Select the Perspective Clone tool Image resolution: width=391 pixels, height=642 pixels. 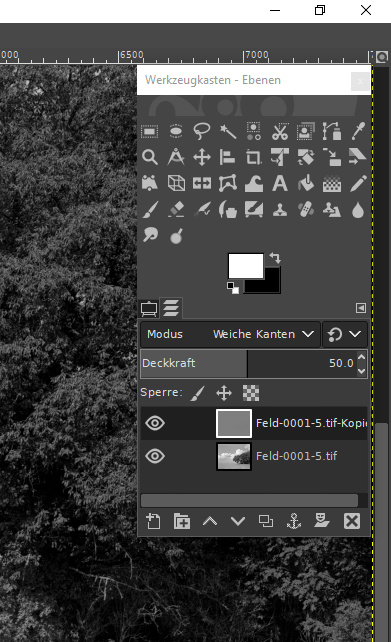coord(332,210)
